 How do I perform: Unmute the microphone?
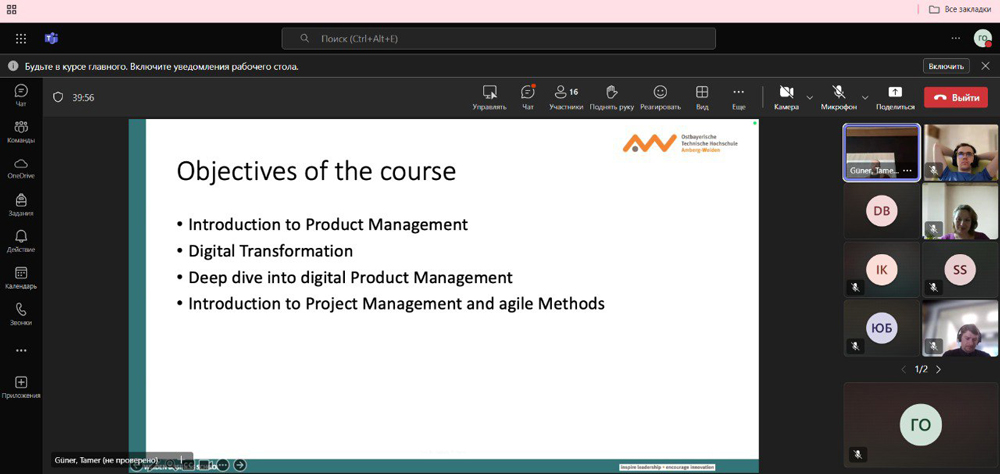click(x=838, y=96)
